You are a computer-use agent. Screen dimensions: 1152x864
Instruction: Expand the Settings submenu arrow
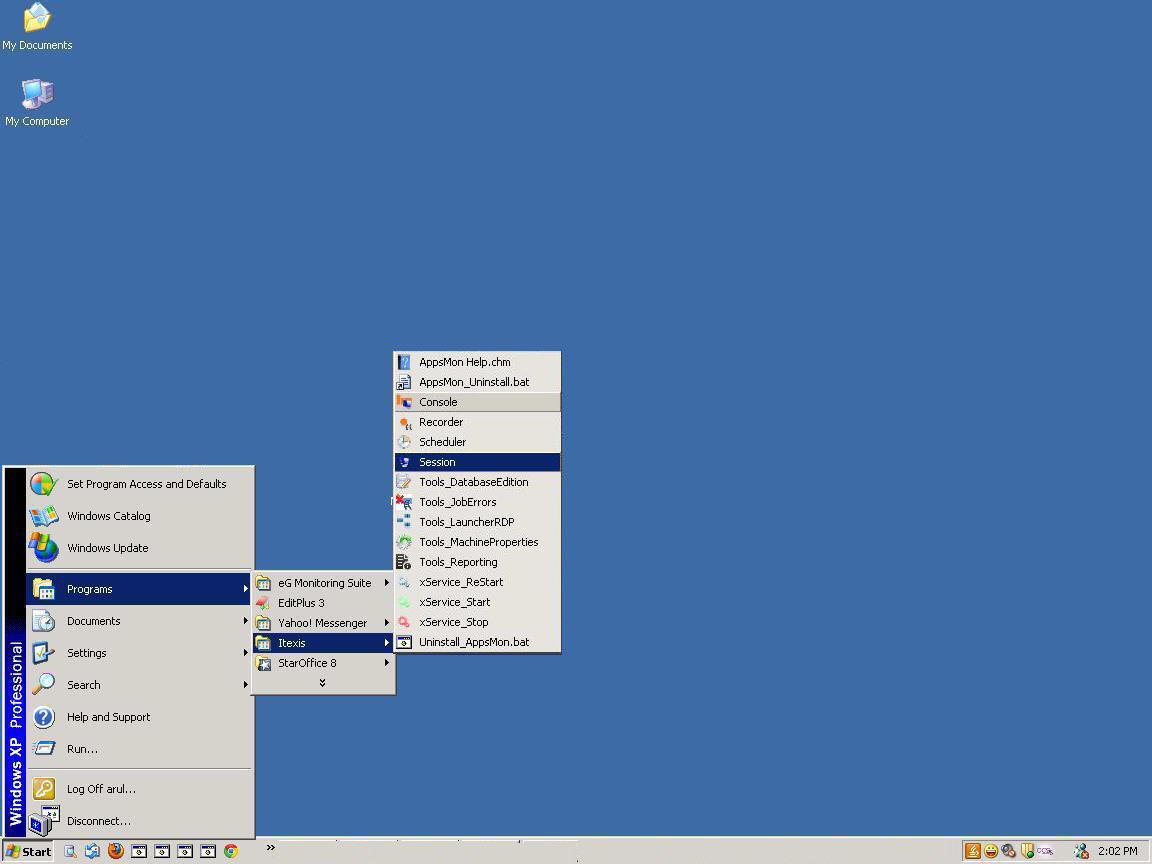(x=245, y=653)
